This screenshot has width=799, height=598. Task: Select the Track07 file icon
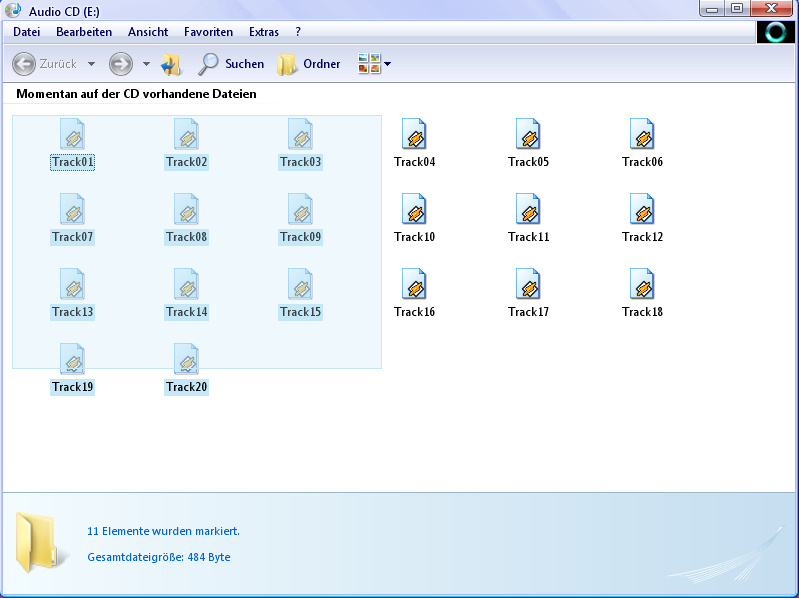click(72, 208)
